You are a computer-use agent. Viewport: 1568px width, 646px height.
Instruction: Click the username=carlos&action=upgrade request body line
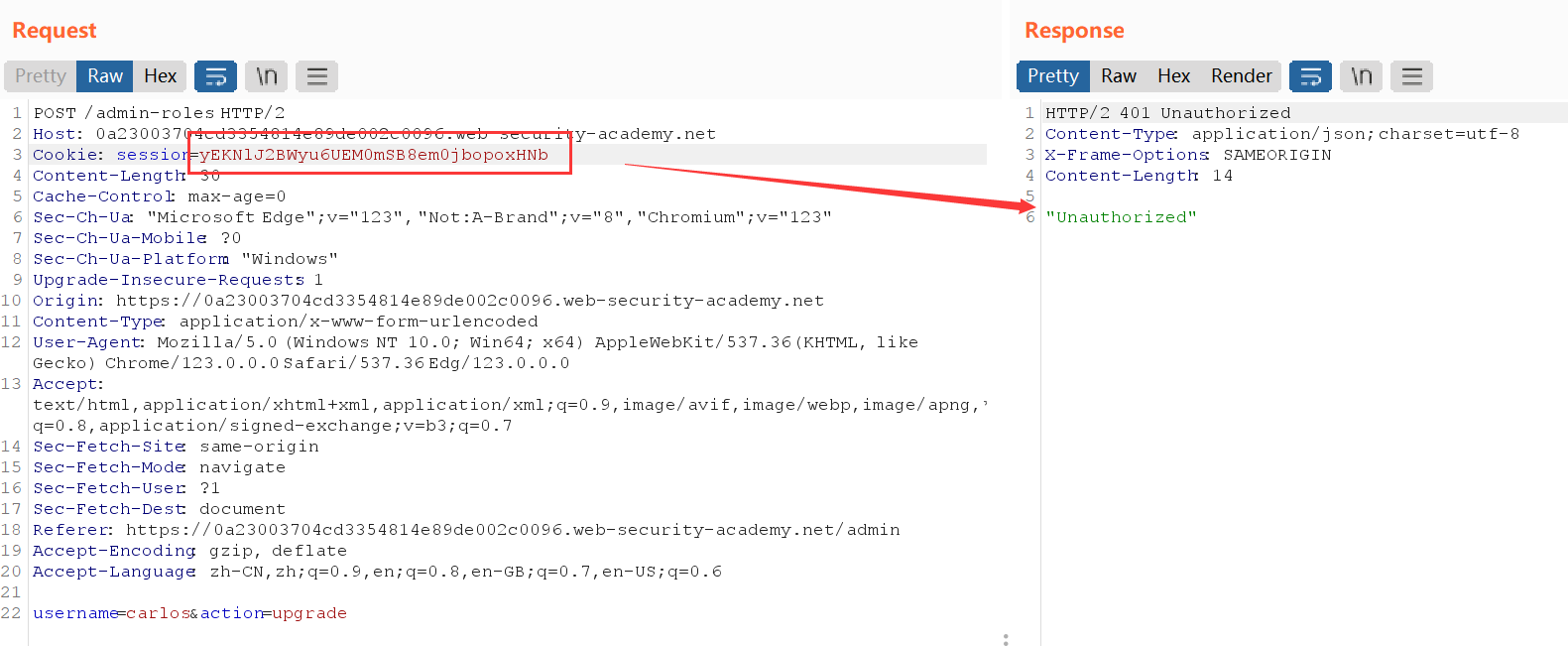click(x=189, y=613)
